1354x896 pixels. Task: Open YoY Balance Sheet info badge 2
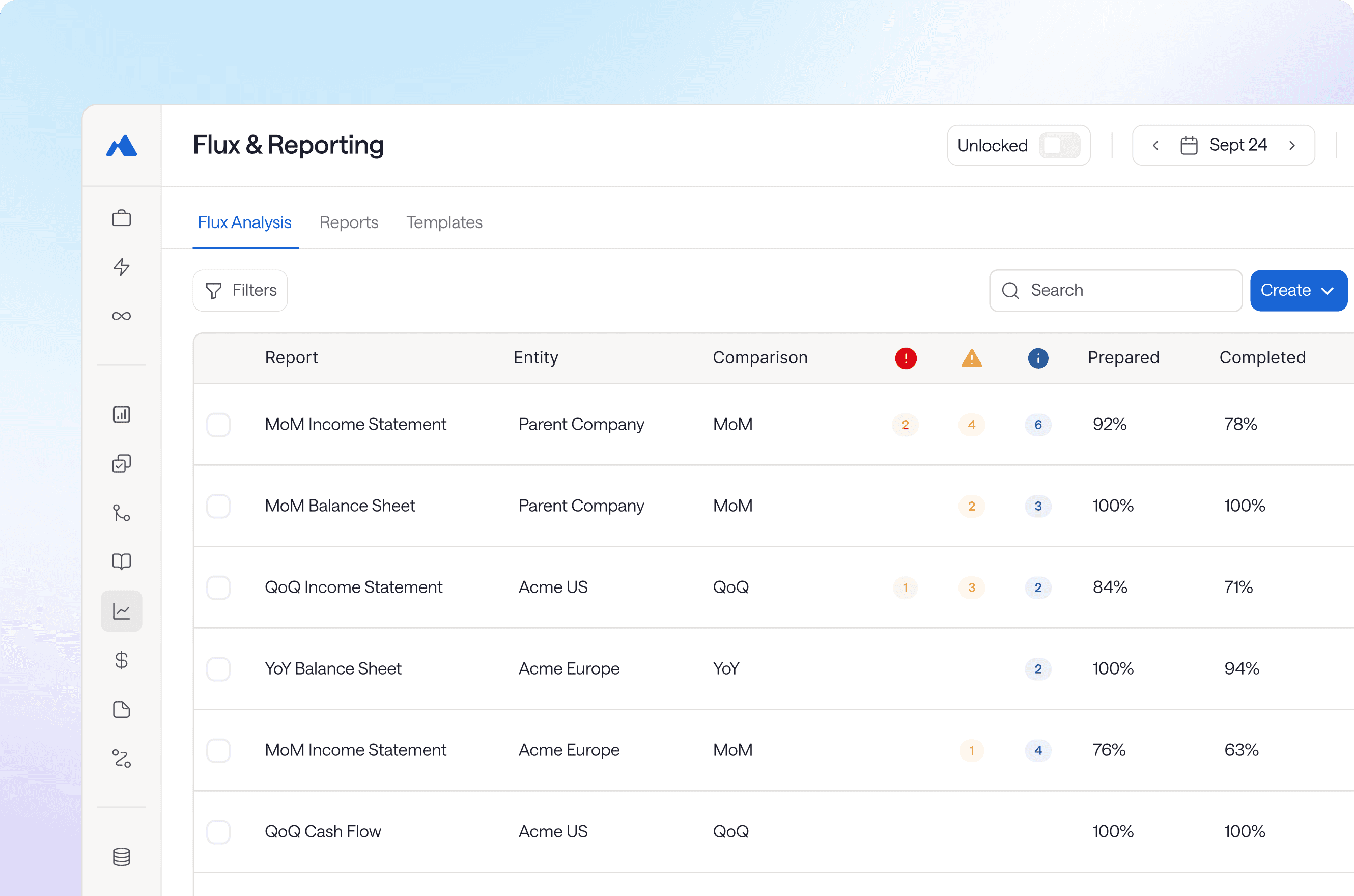coord(1038,669)
